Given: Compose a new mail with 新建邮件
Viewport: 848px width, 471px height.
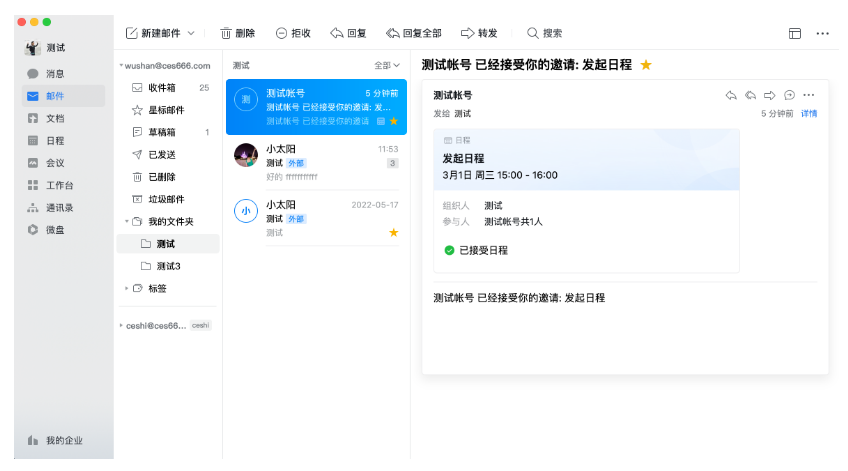Looking at the screenshot, I should pyautogui.click(x=153, y=34).
